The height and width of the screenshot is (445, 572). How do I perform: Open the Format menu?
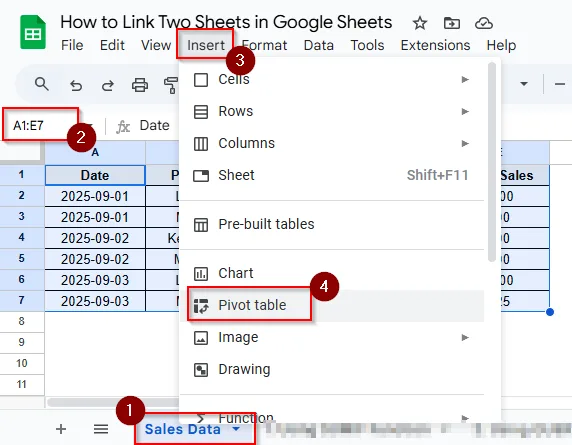pos(265,45)
